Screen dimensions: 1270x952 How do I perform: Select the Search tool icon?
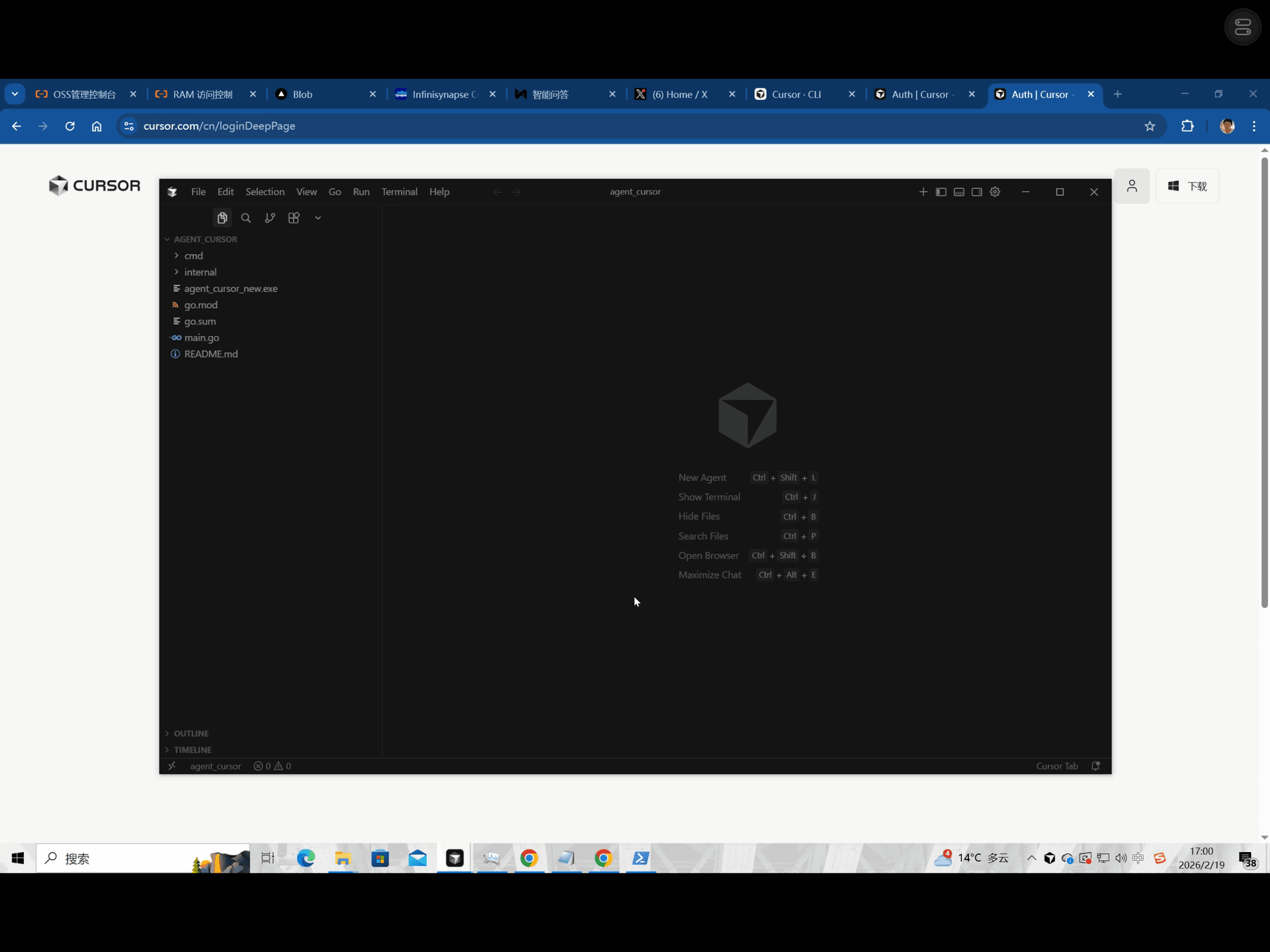click(246, 218)
